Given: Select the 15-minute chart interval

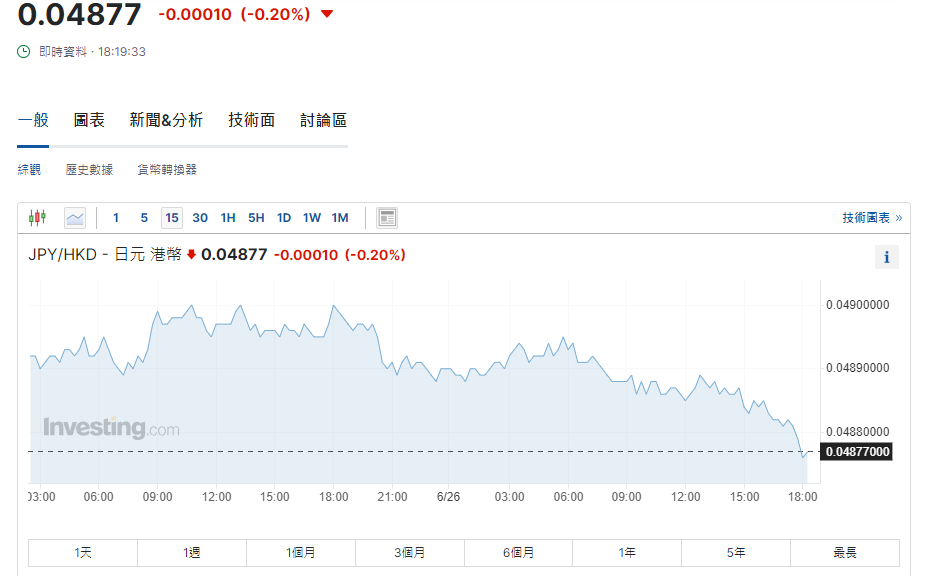Looking at the screenshot, I should [172, 217].
